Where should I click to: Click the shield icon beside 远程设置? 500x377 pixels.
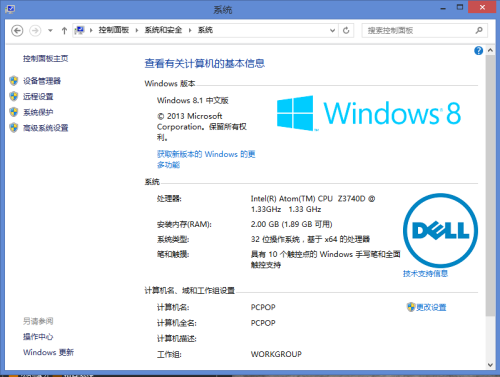tap(14, 96)
